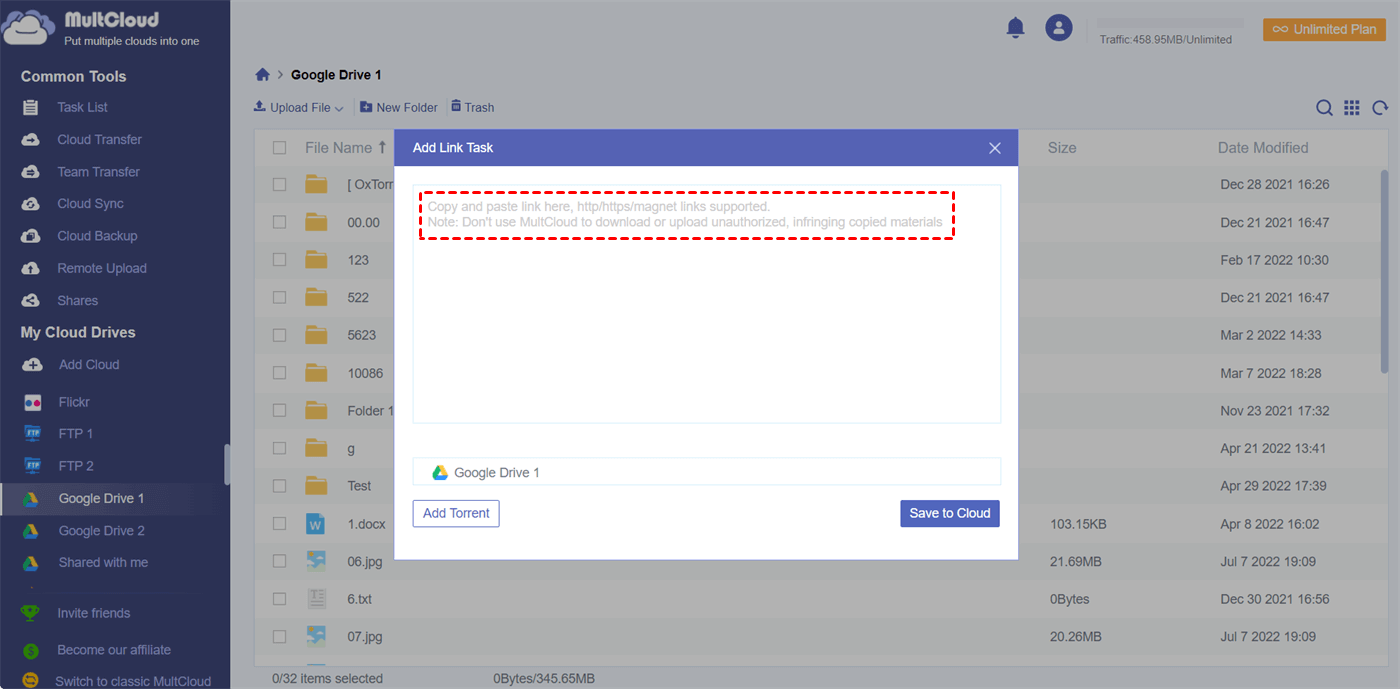1400x689 pixels.
Task: Check the box for folder 522
Action: pyautogui.click(x=280, y=297)
